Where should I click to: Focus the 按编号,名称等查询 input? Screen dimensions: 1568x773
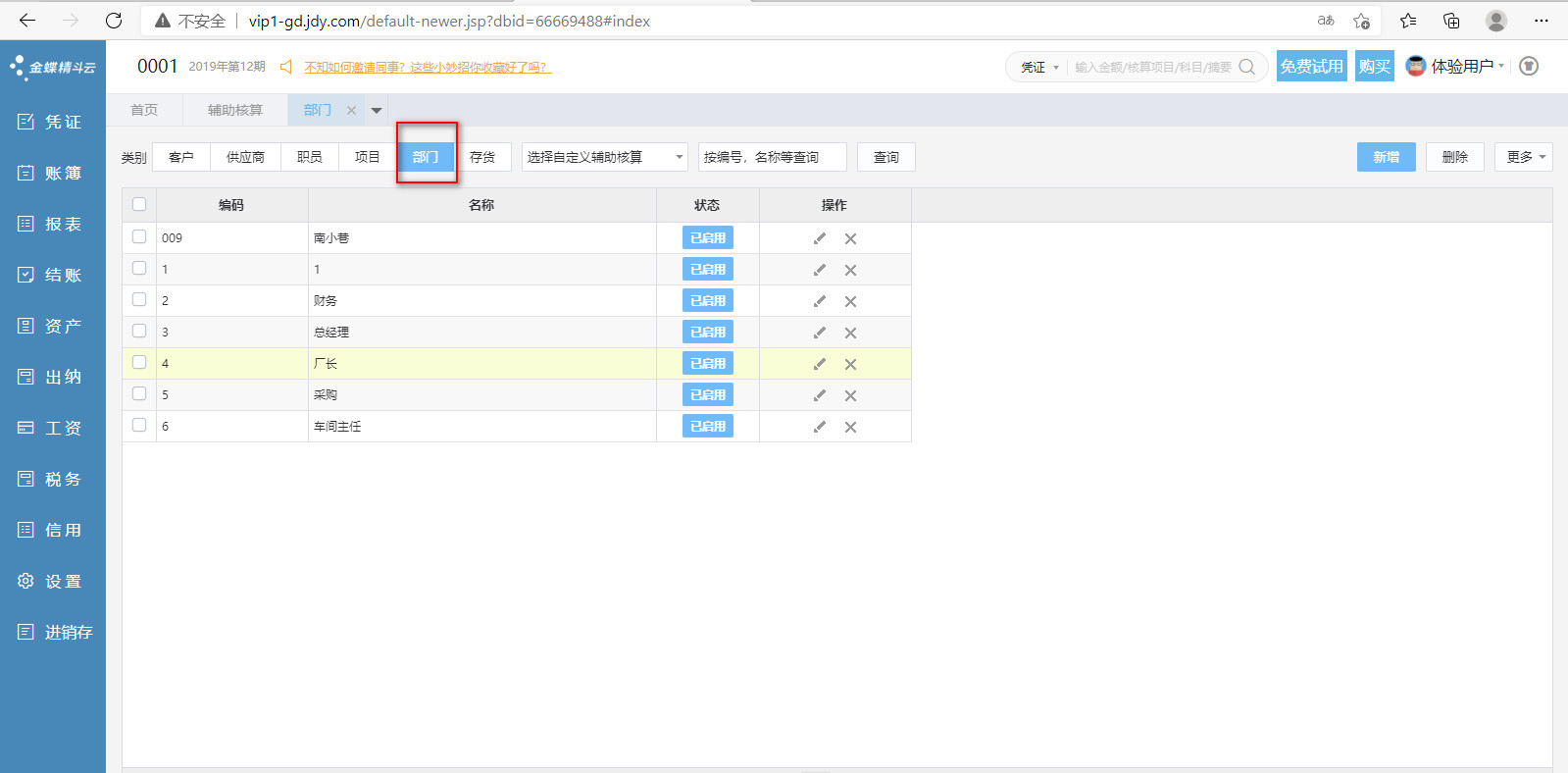click(773, 157)
